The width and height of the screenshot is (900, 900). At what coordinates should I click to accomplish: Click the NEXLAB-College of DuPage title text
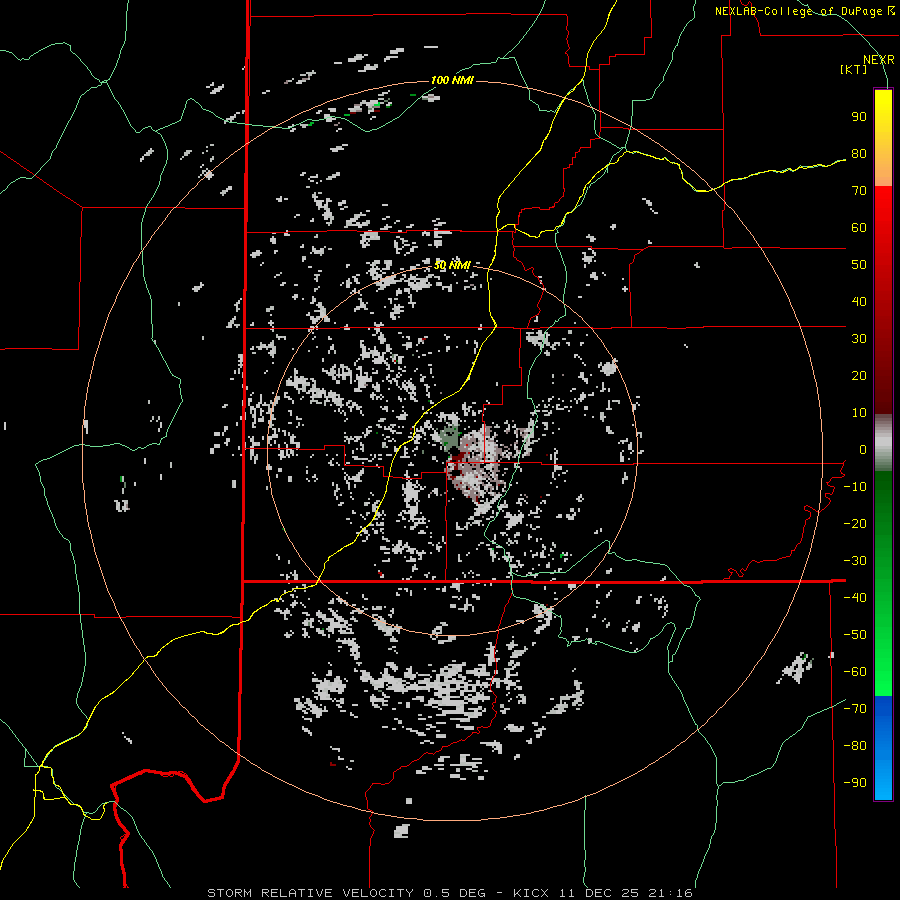[x=804, y=11]
